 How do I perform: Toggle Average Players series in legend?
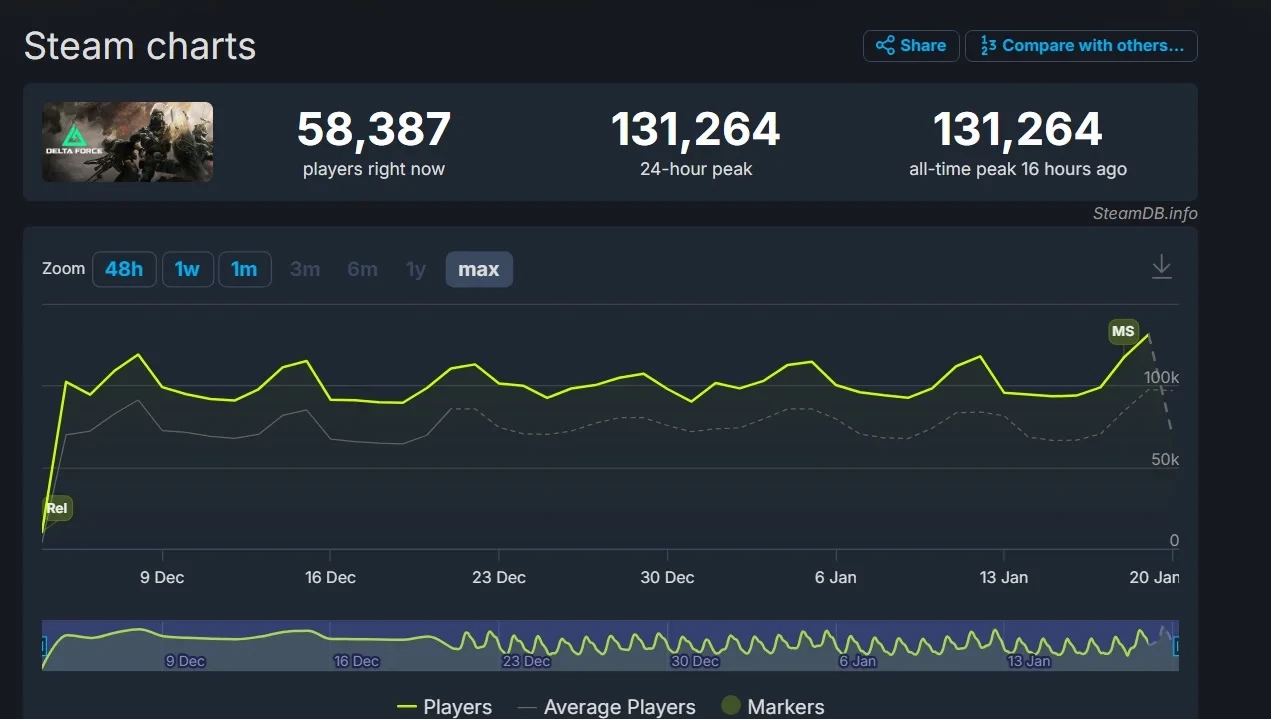[x=607, y=707]
